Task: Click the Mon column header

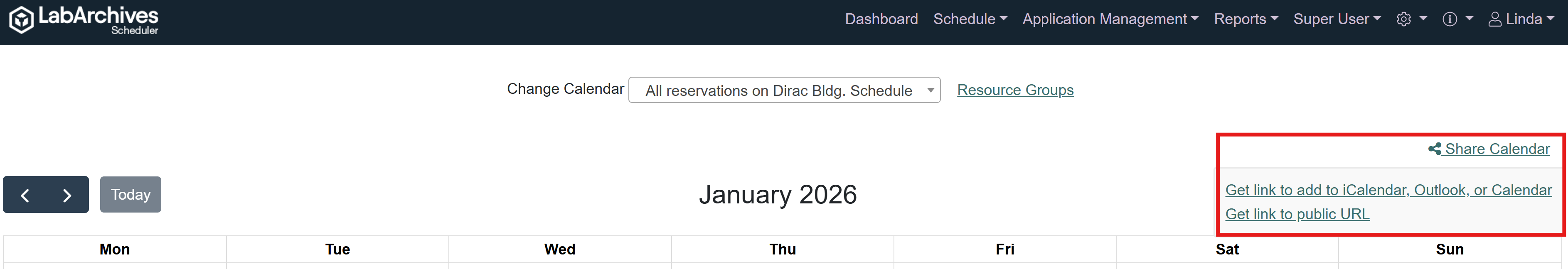Action: coord(114,249)
